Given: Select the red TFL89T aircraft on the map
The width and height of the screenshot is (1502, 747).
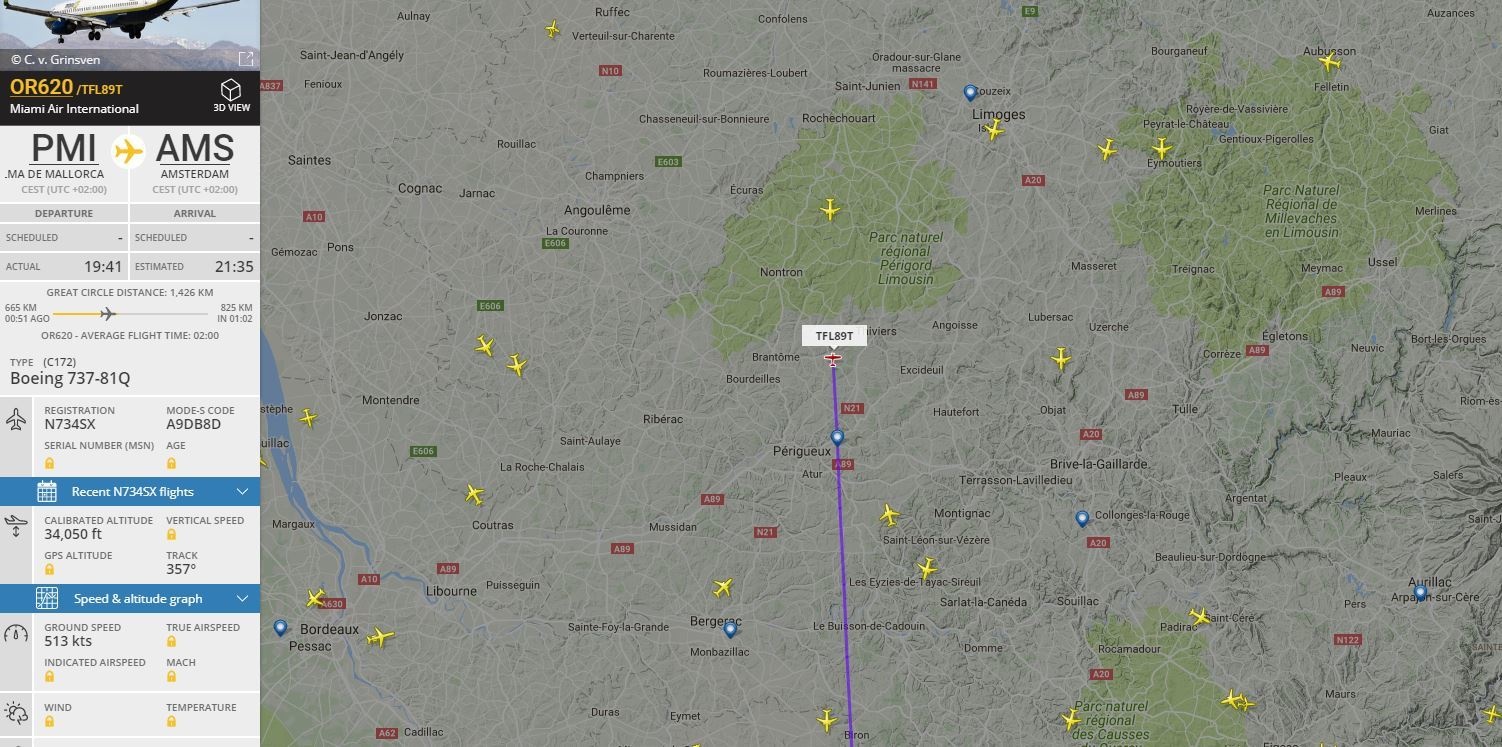Looking at the screenshot, I should point(833,358).
